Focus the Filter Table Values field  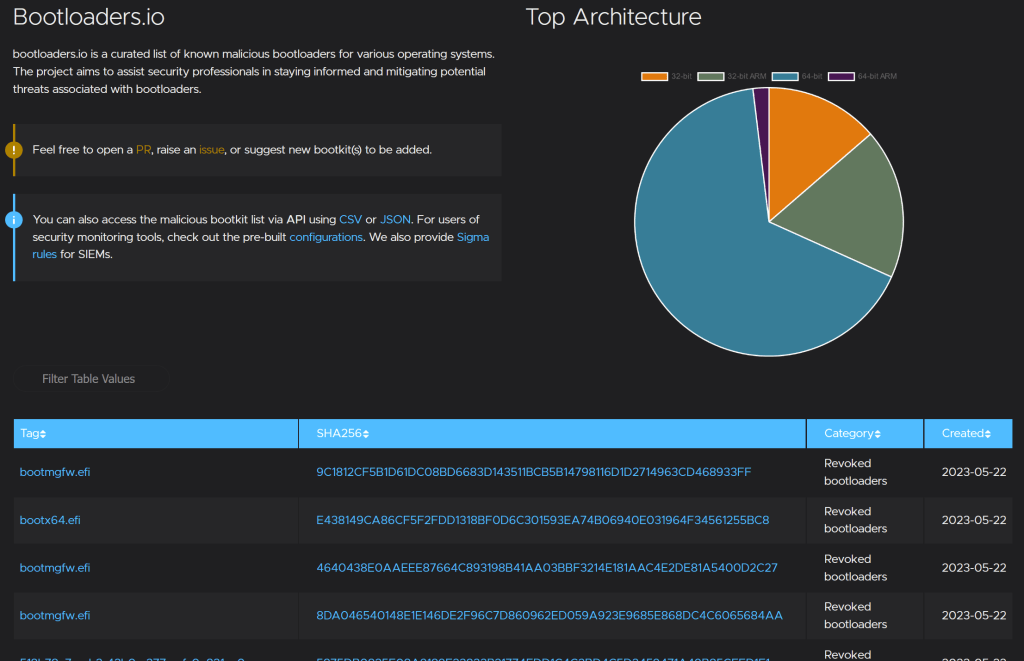tap(90, 379)
